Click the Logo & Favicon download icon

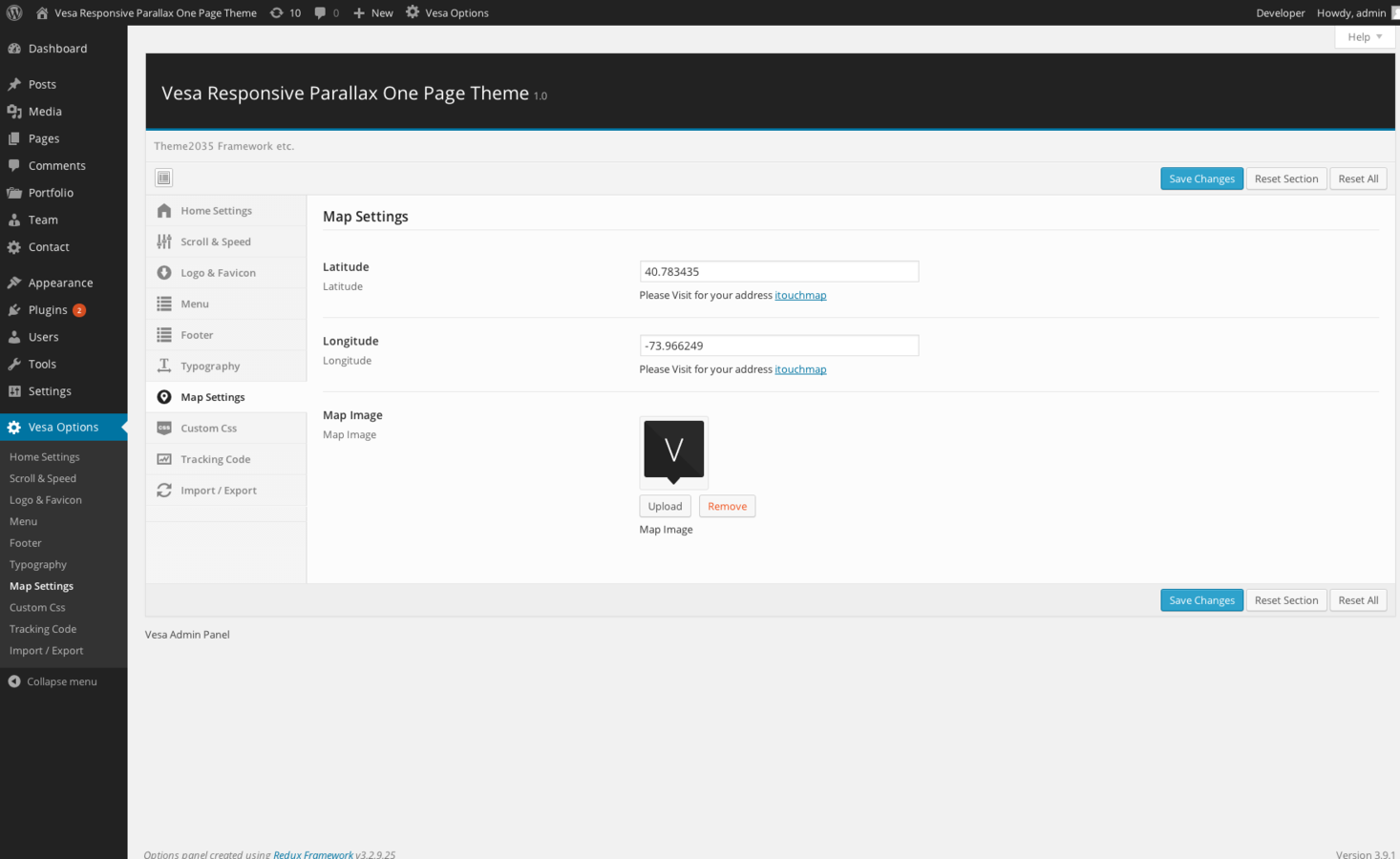point(164,273)
